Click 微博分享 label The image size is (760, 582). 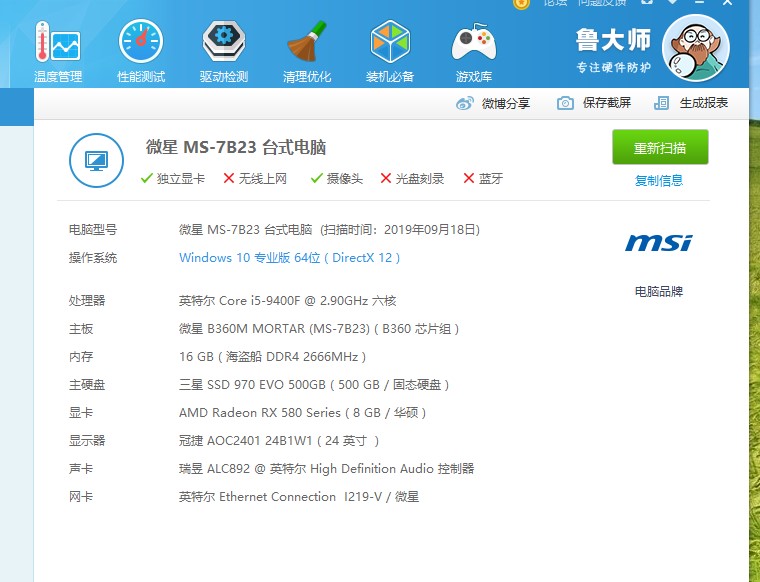[506, 103]
